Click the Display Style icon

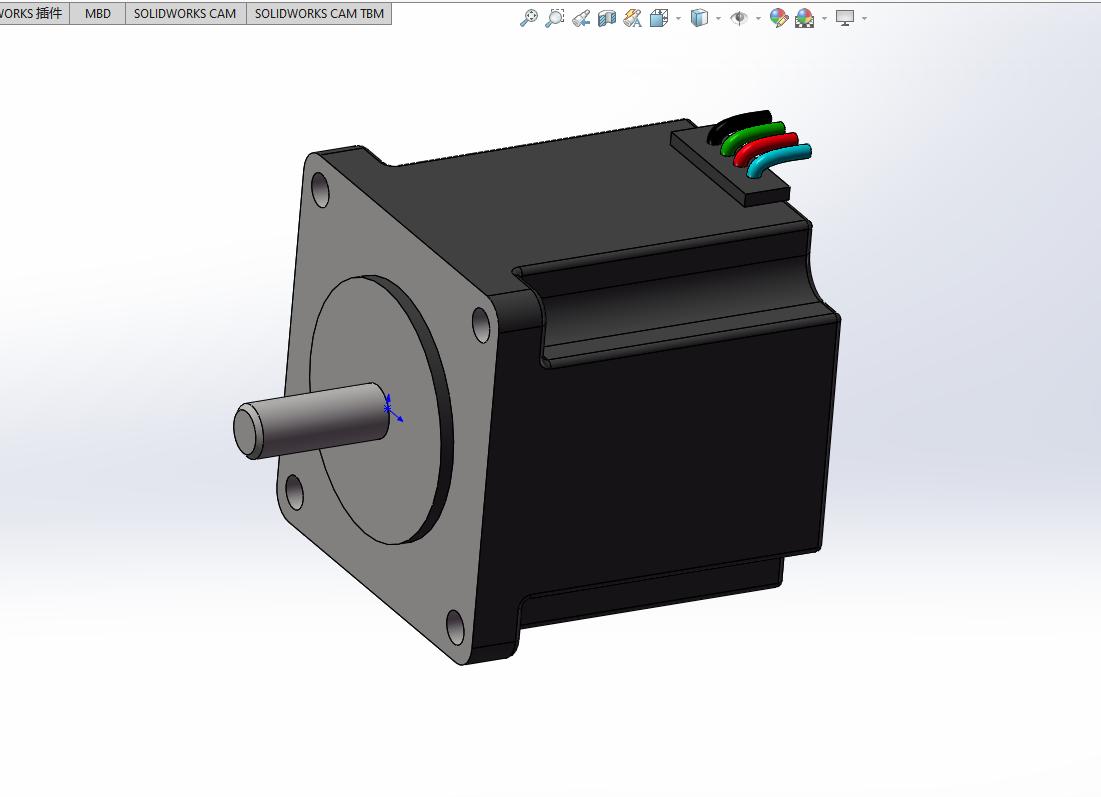coord(699,18)
